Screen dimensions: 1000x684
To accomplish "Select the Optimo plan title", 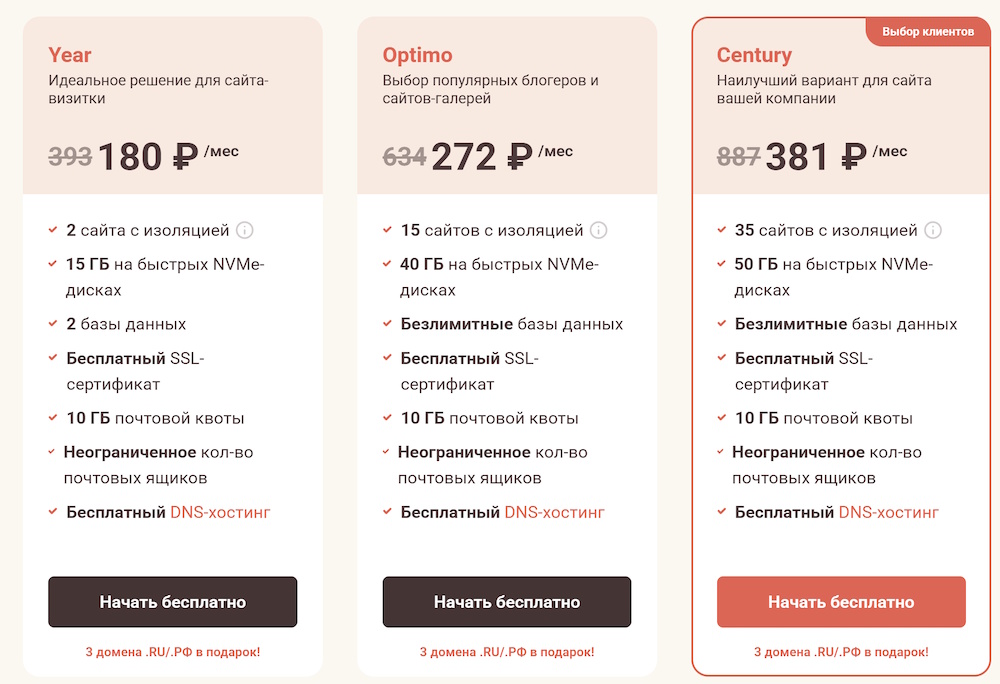I will tap(417, 55).
